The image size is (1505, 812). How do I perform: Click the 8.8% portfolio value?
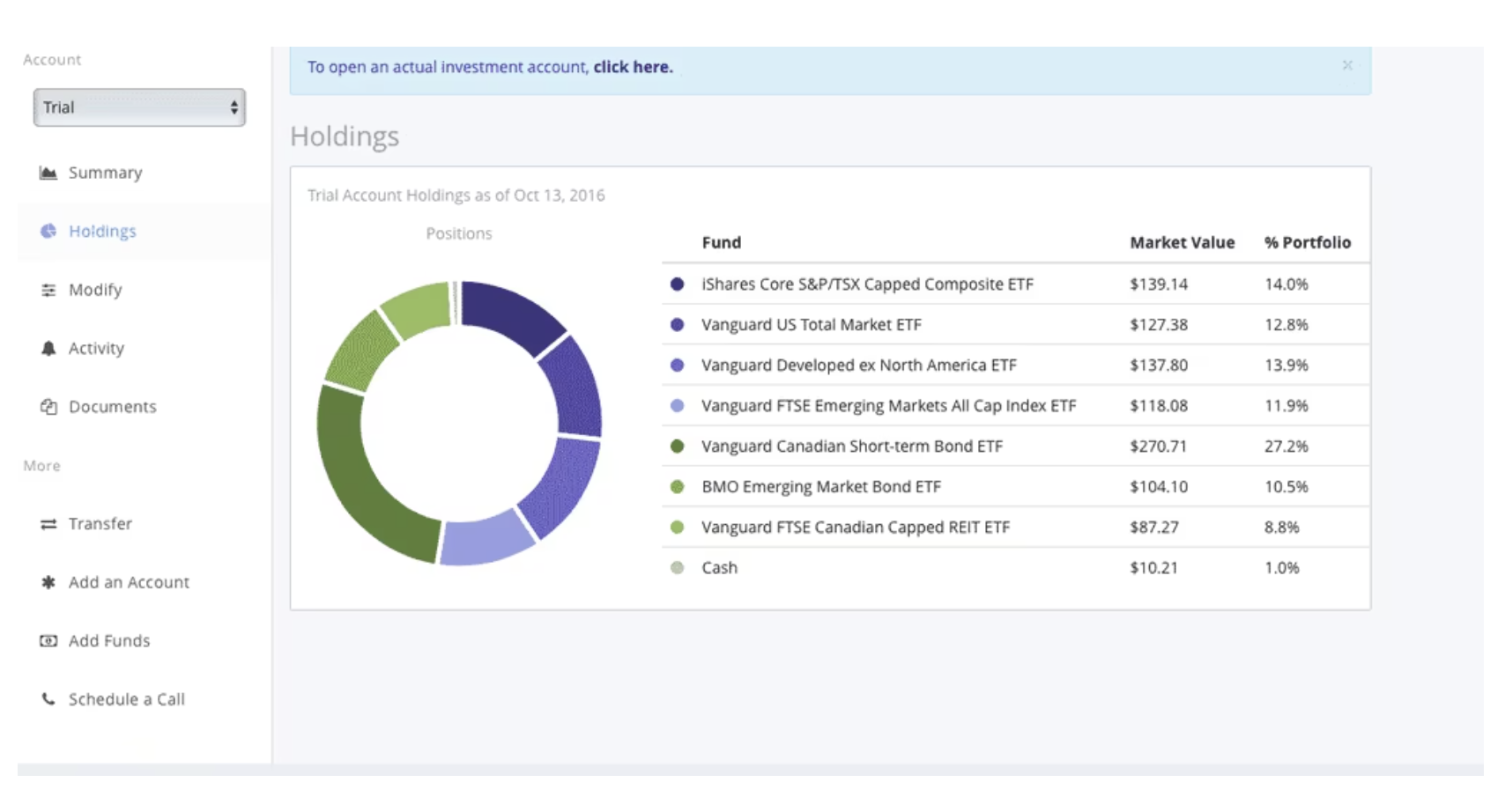[x=1282, y=528]
